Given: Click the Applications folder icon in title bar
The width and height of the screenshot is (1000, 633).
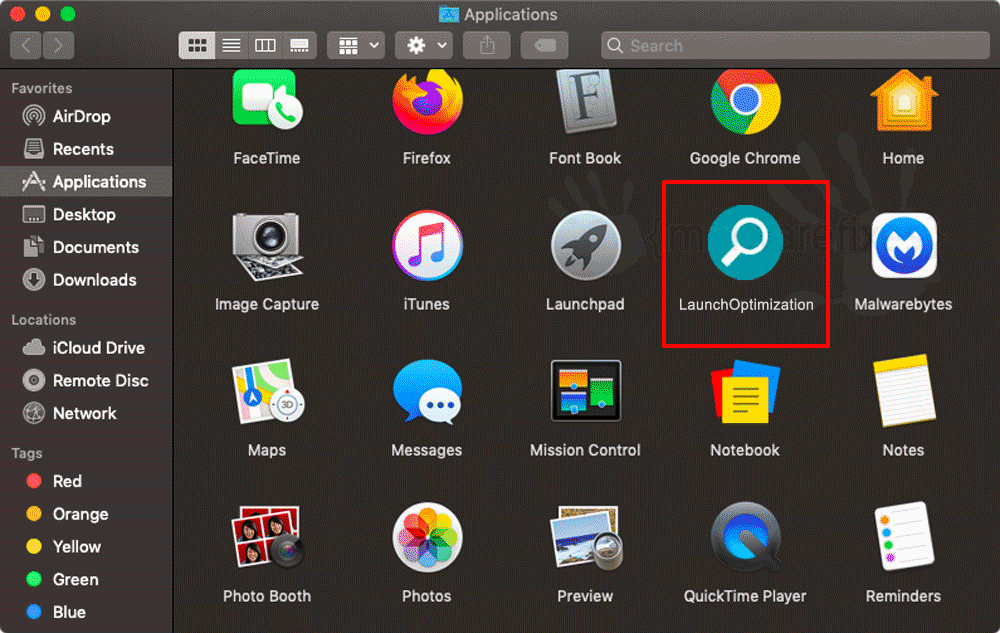Looking at the screenshot, I should pyautogui.click(x=449, y=15).
